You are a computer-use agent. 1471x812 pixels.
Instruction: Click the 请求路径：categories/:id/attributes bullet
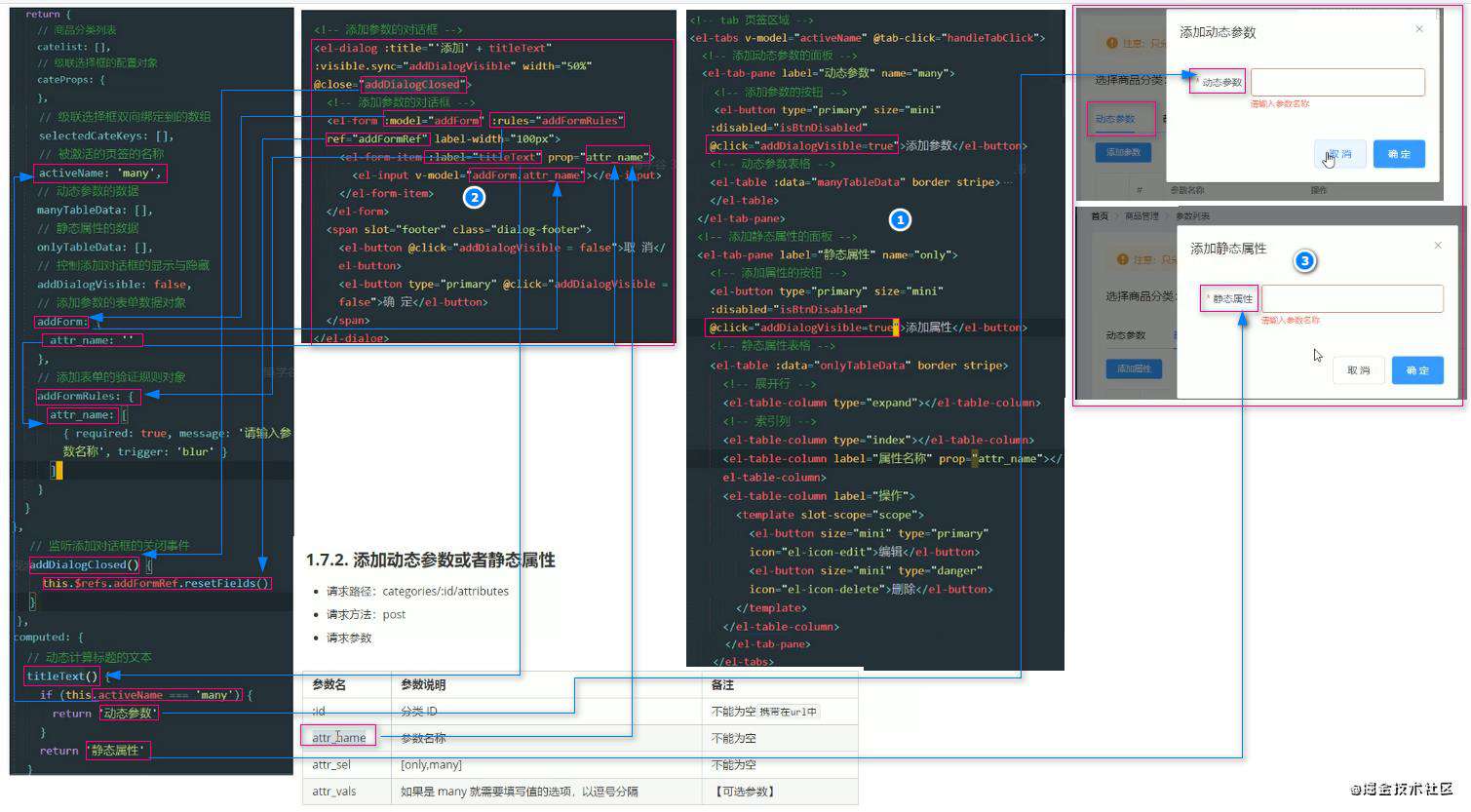417,591
